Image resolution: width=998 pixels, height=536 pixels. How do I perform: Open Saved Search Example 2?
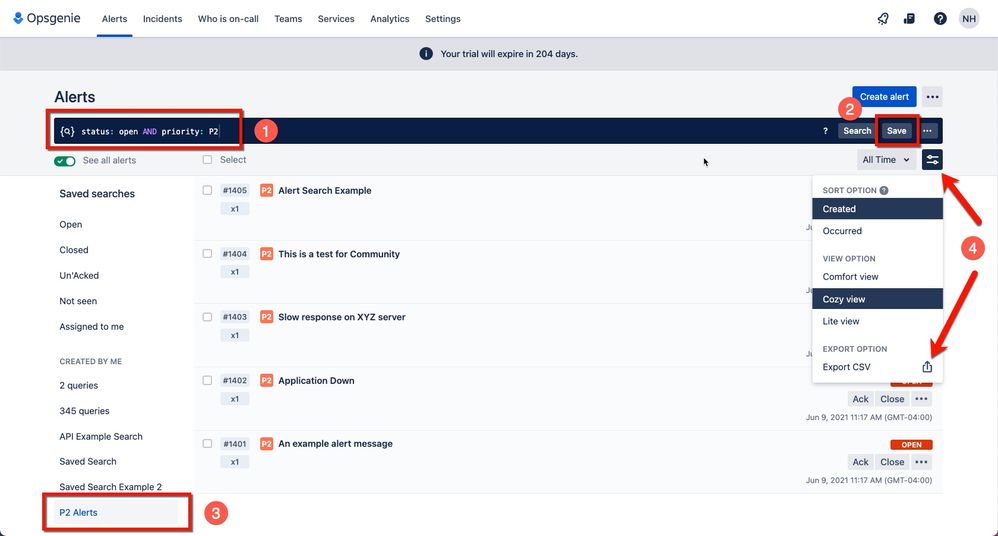coord(111,487)
